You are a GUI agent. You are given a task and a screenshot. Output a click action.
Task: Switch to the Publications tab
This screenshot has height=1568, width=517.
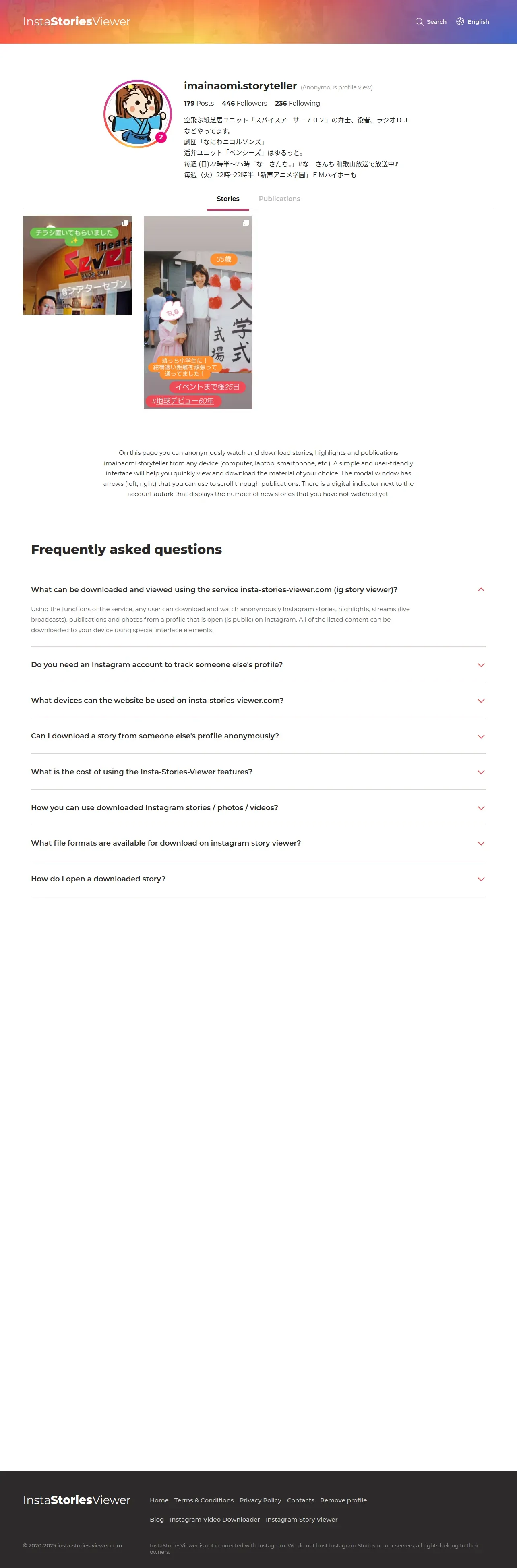(x=279, y=199)
